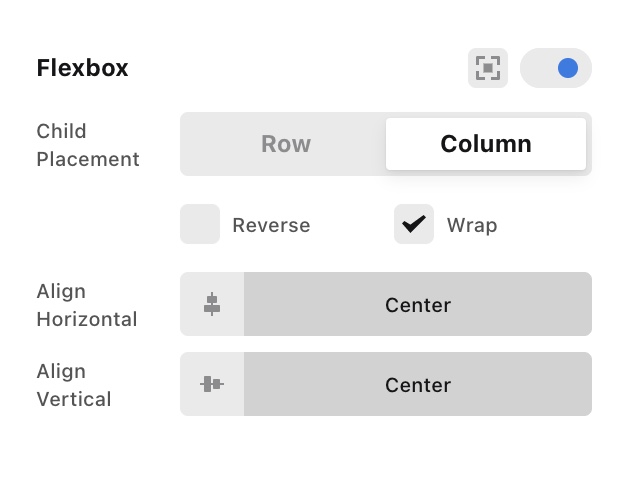This screenshot has width=624, height=482.
Task: Click the checkmark icon in Wrap box
Action: click(413, 225)
